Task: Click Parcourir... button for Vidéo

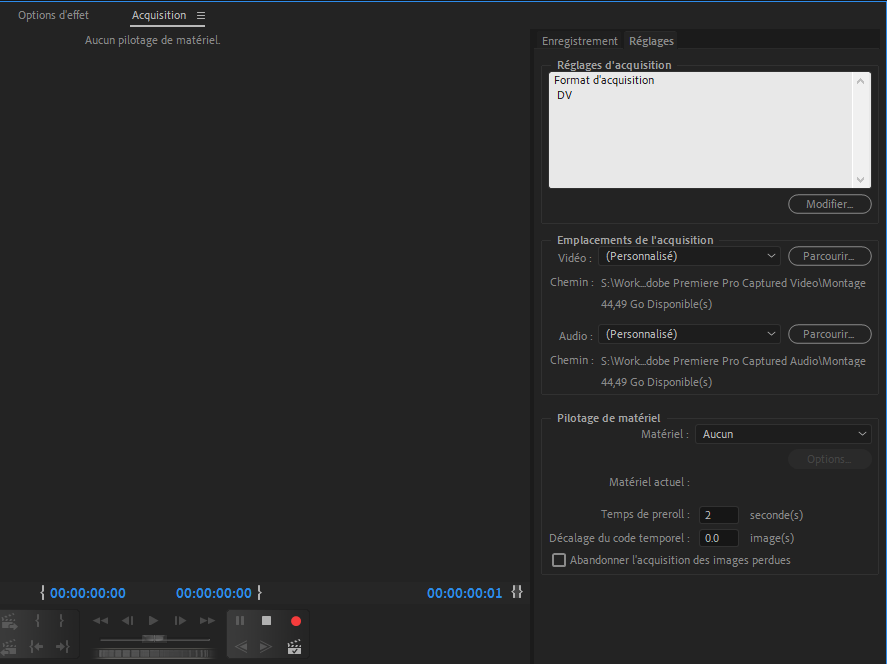Action: (x=829, y=256)
